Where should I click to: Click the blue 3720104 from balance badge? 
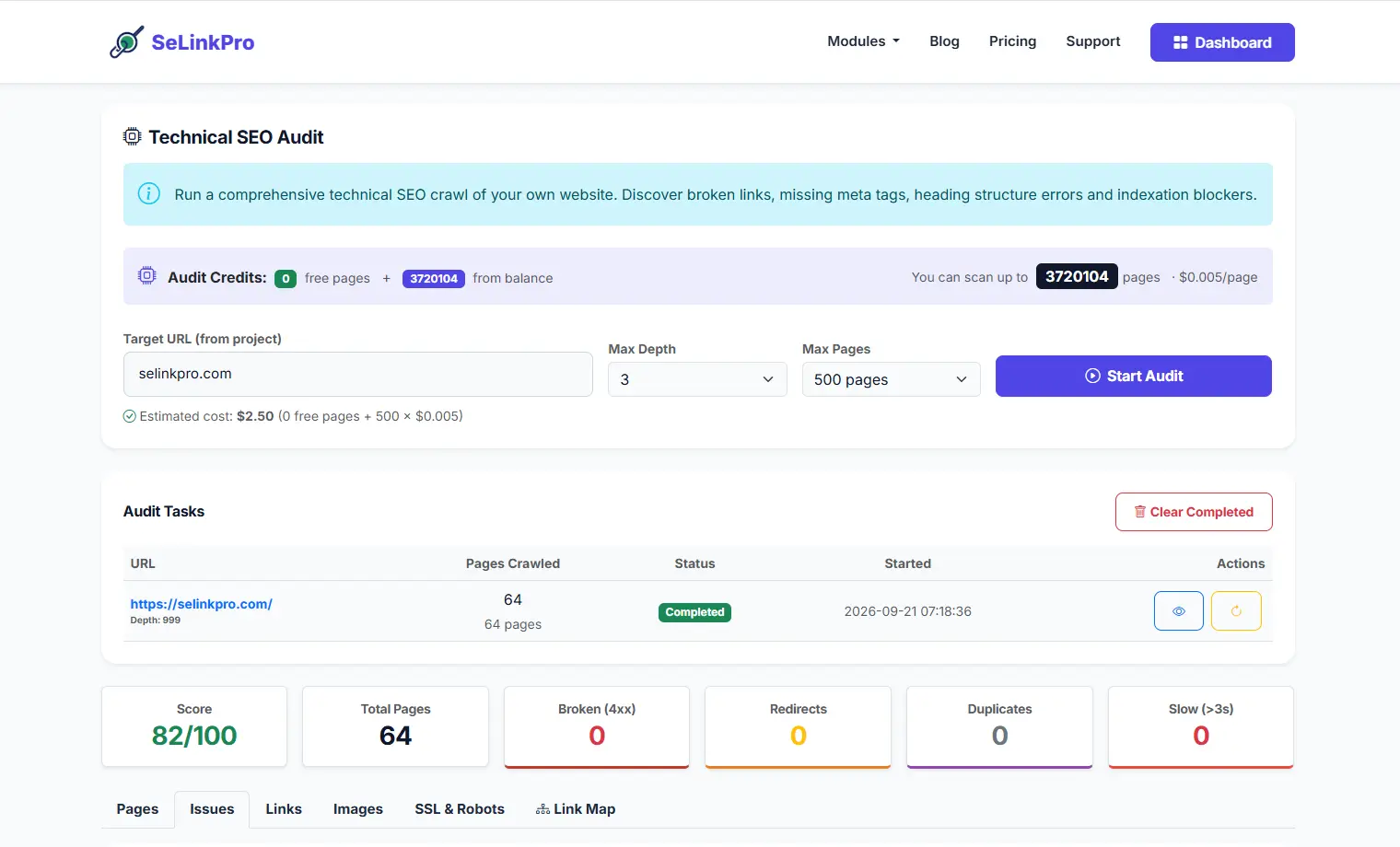pos(434,278)
